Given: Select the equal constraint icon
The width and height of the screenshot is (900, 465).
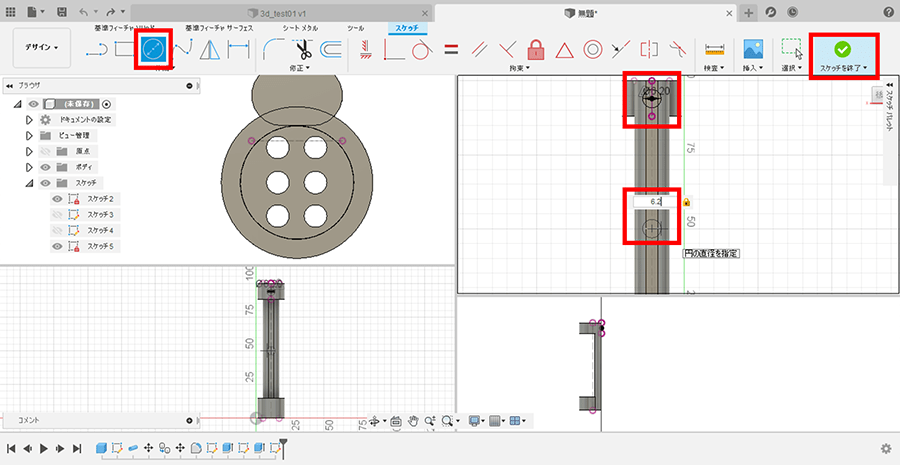Looking at the screenshot, I should [x=451, y=49].
